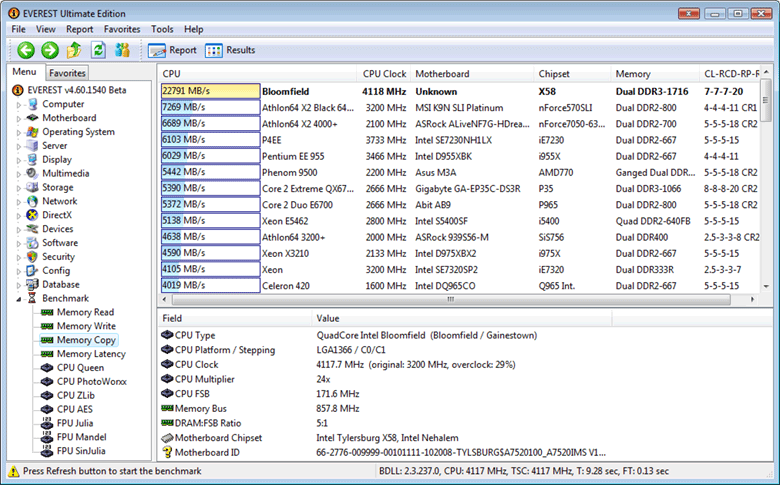The width and height of the screenshot is (780, 485).
Task: Select the Network tree icon
Action: pos(32,201)
